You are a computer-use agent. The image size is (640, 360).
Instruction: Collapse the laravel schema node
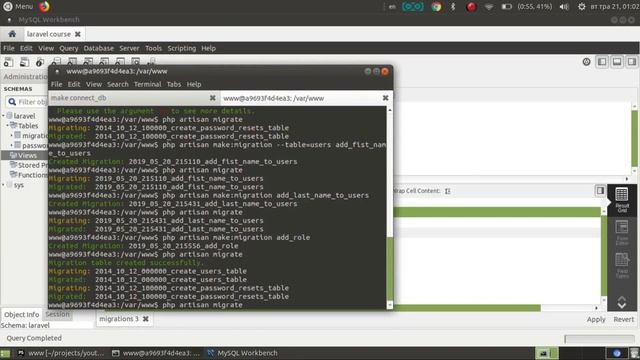[3, 116]
